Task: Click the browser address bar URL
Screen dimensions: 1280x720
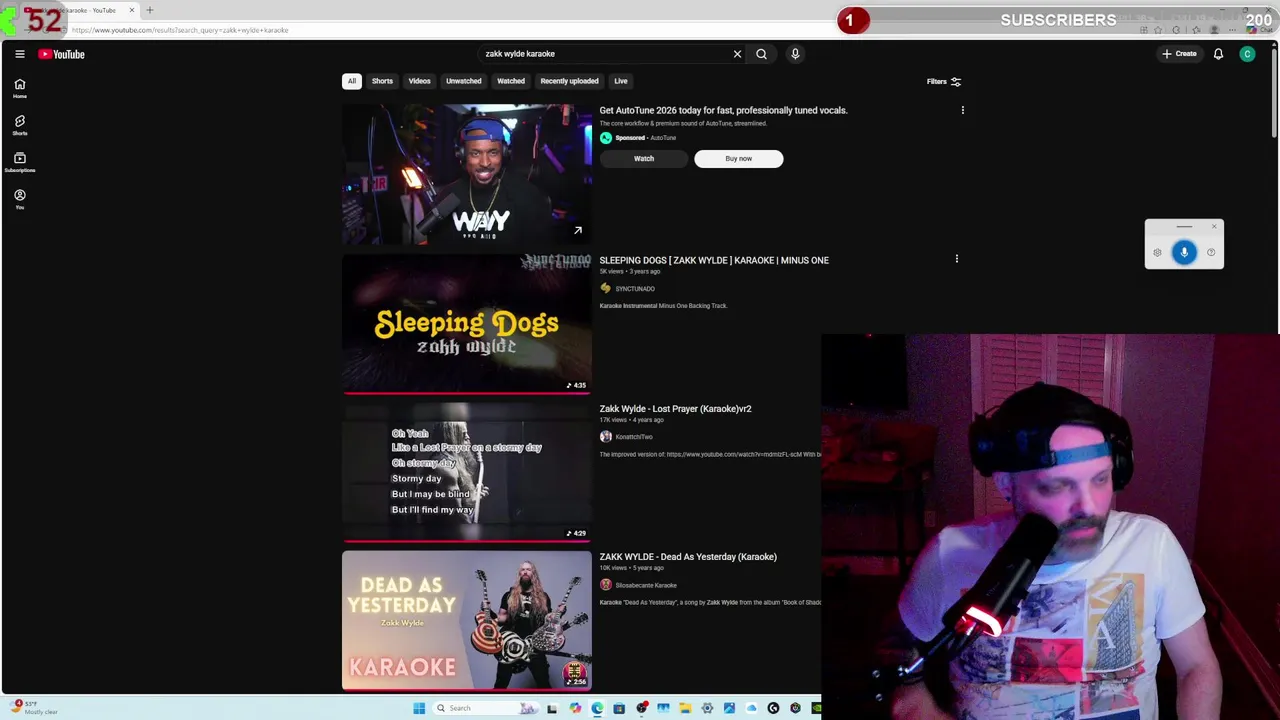Action: 180,30
